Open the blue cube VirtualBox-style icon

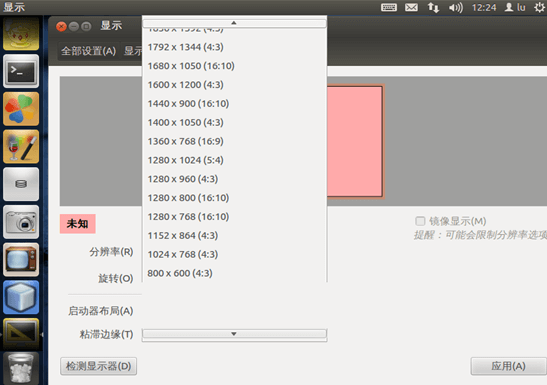pyautogui.click(x=21, y=297)
